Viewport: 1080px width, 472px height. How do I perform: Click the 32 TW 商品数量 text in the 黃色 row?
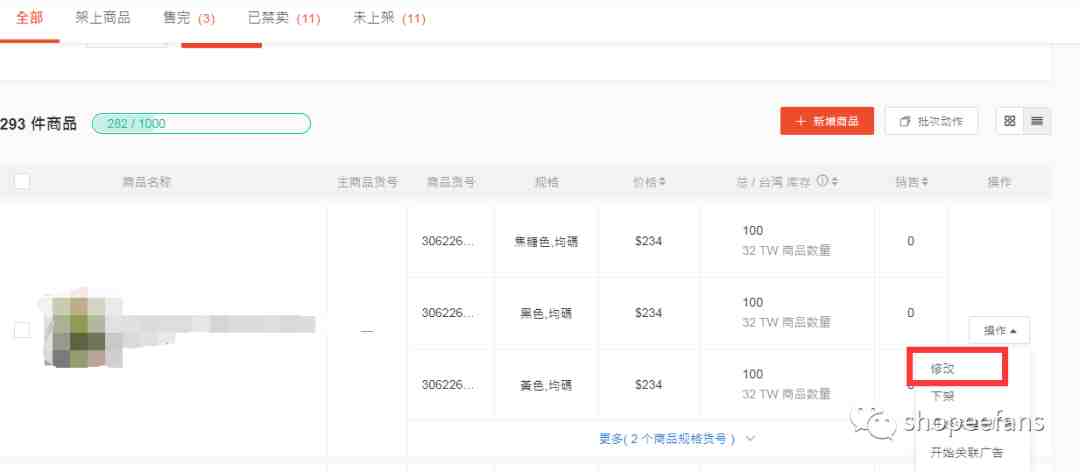[787, 394]
